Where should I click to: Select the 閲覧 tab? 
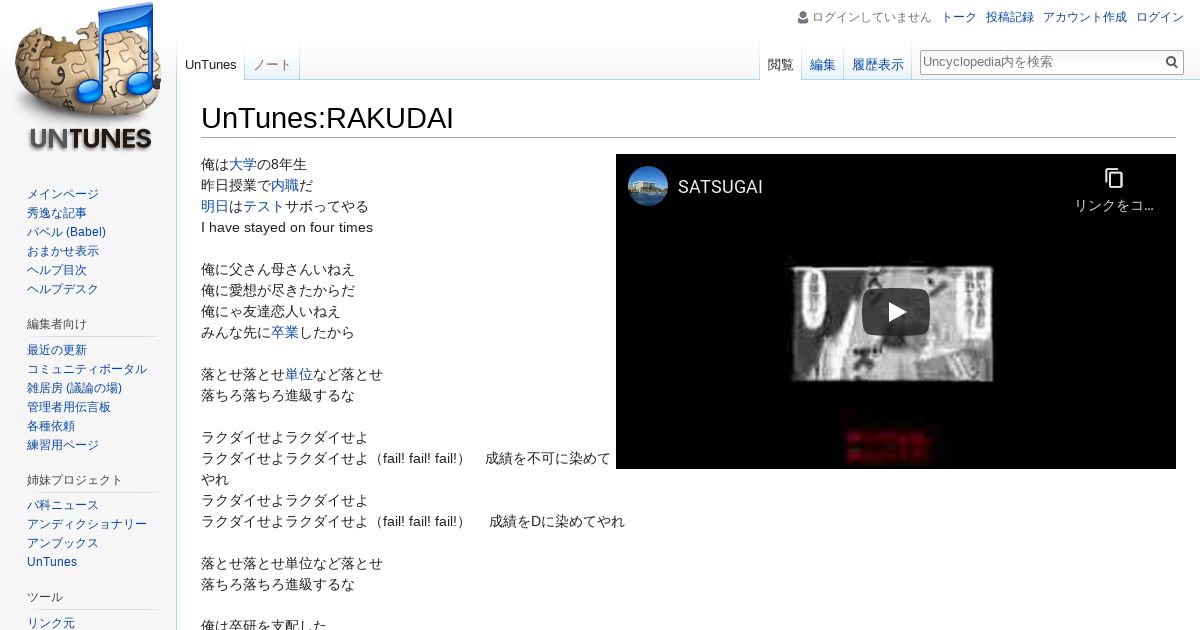(x=780, y=65)
